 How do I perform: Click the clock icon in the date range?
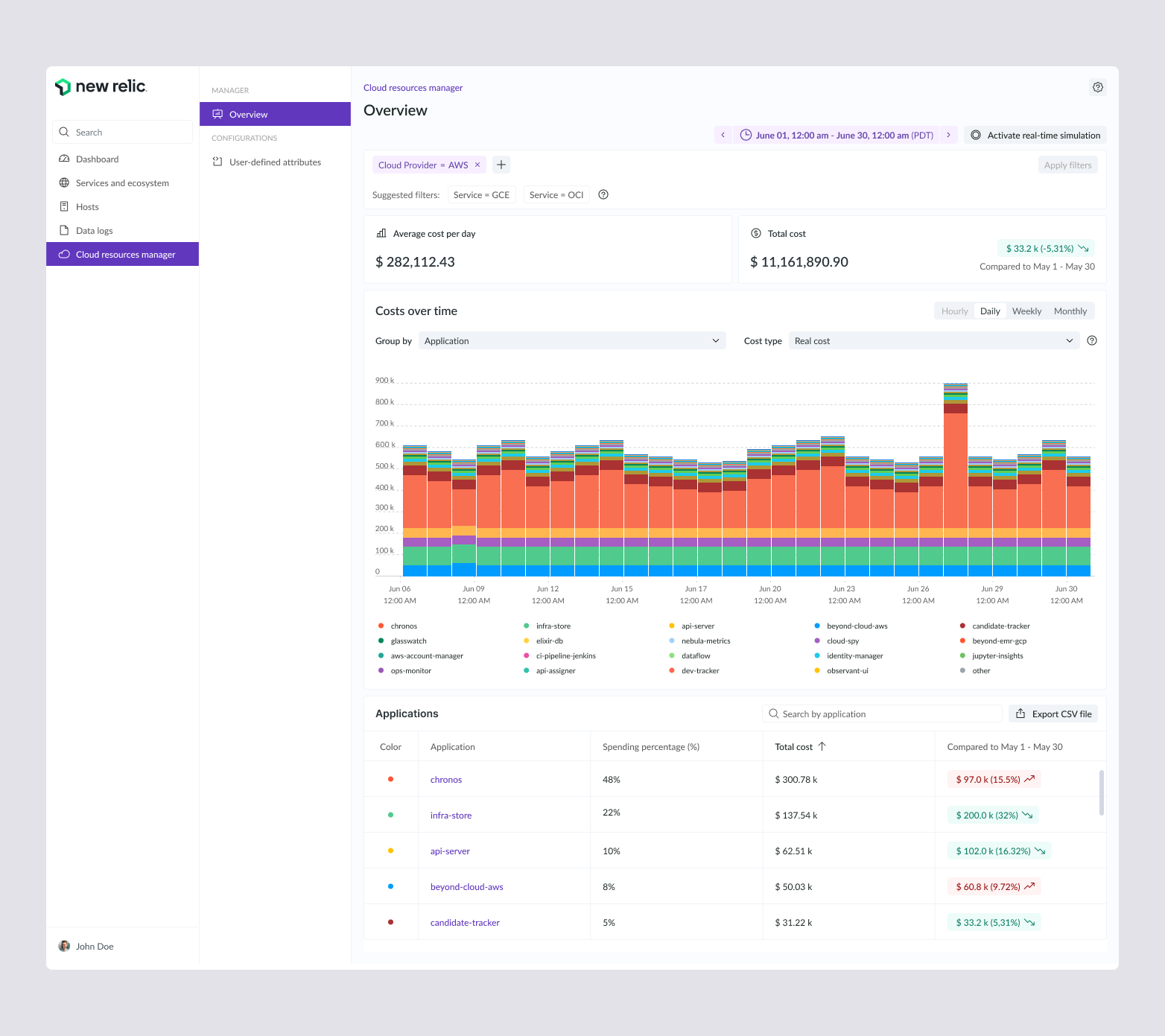(x=746, y=135)
